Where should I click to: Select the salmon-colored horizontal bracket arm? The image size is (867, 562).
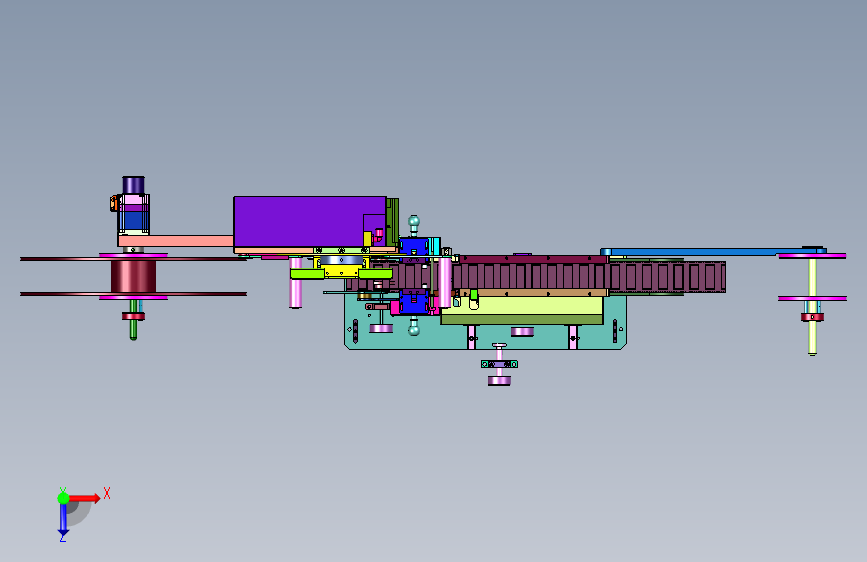[x=175, y=241]
